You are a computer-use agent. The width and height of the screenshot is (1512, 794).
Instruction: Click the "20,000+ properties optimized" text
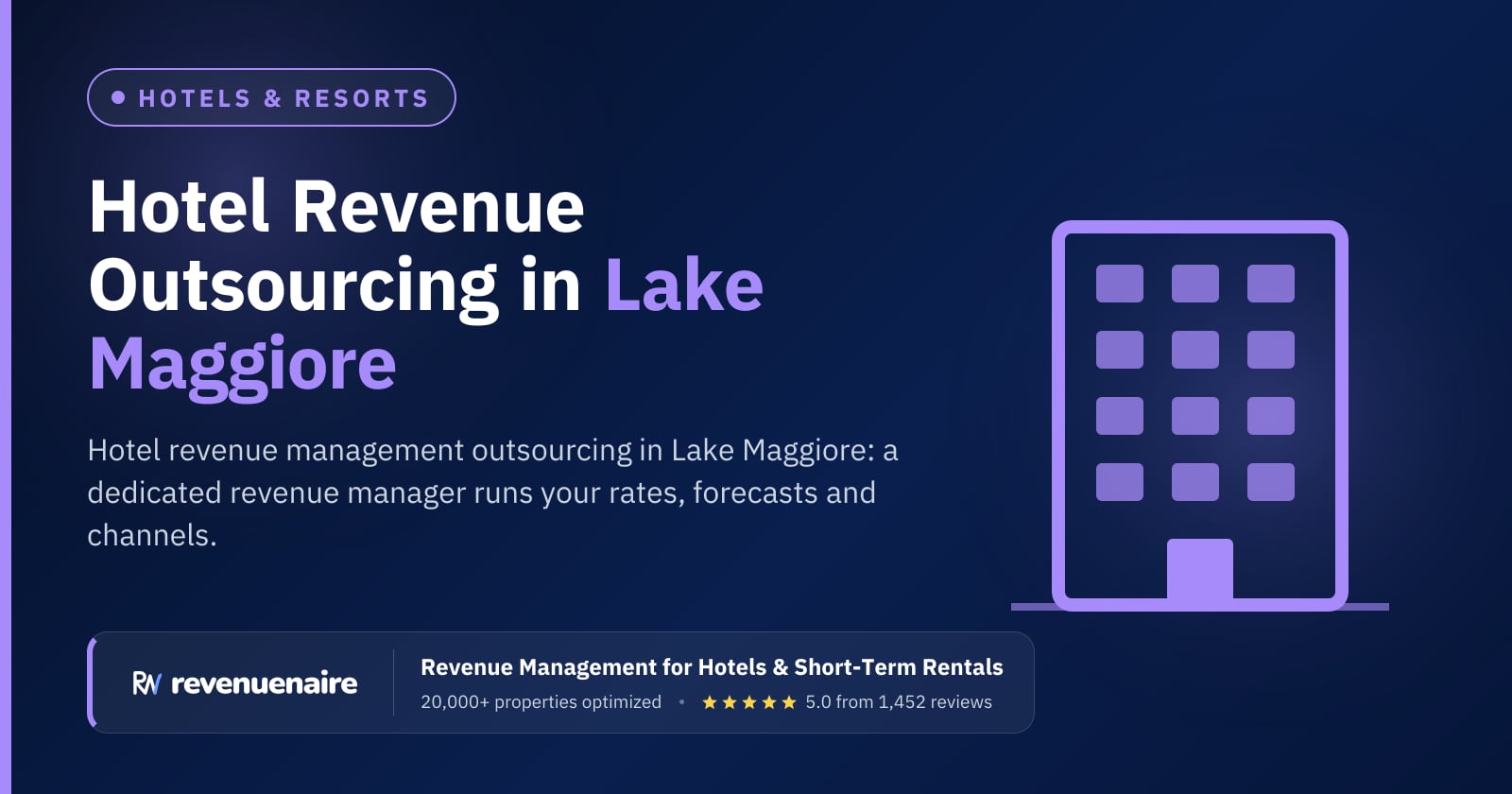coord(541,702)
